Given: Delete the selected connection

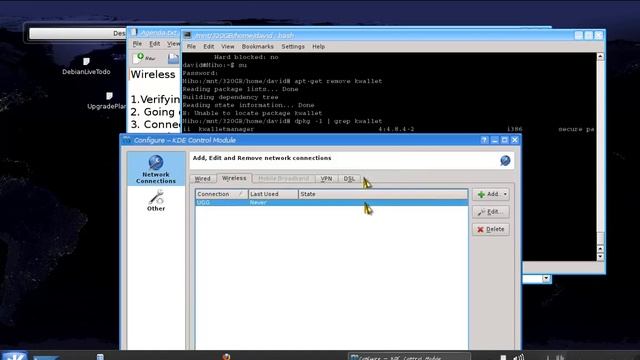Looking at the screenshot, I should click(x=491, y=229).
